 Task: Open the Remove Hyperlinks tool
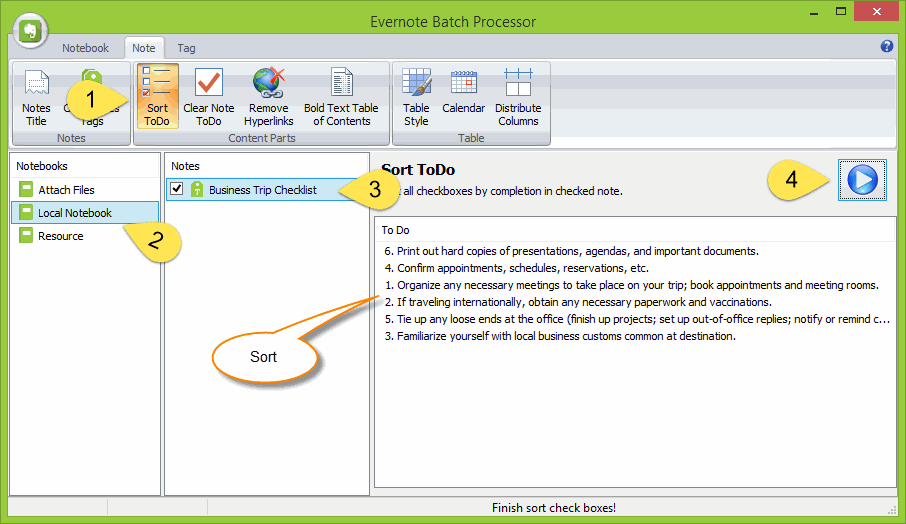[x=269, y=96]
